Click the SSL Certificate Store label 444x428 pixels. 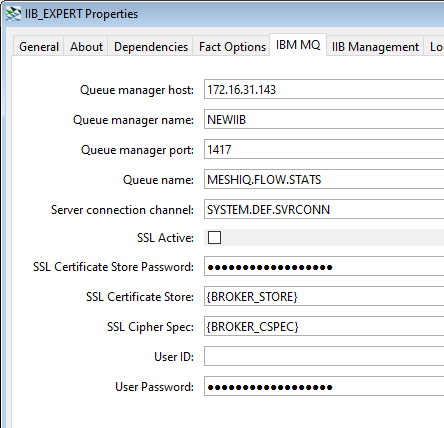[x=140, y=297]
